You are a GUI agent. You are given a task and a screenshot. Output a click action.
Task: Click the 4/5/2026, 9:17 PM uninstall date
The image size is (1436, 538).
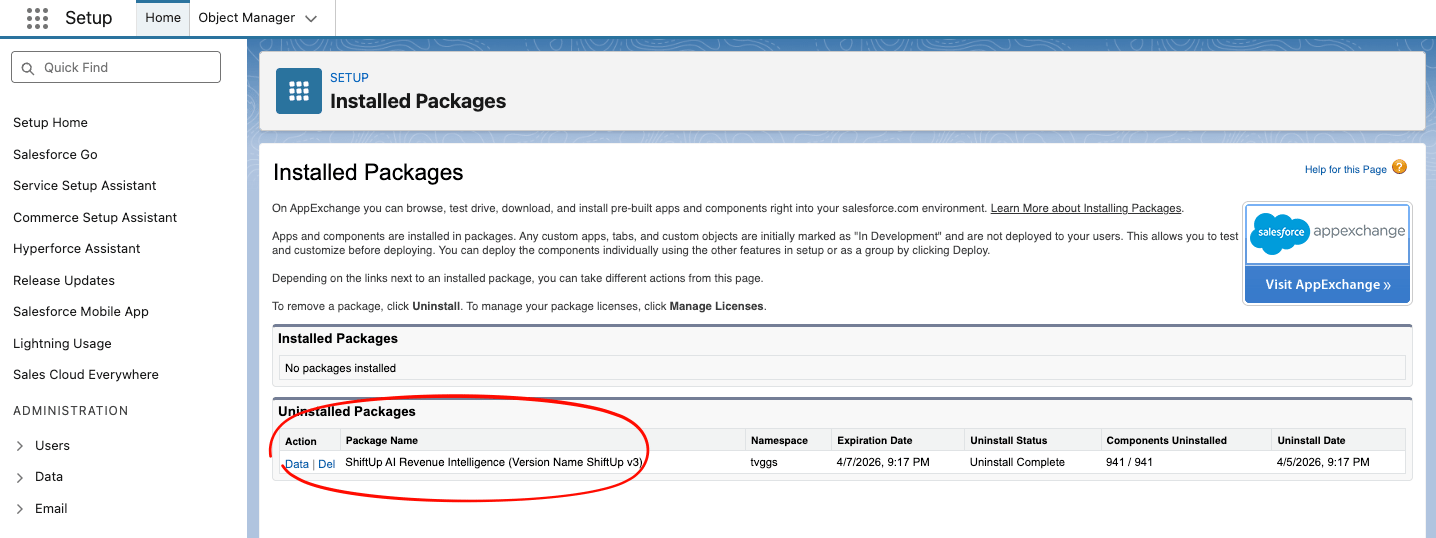tap(1323, 462)
